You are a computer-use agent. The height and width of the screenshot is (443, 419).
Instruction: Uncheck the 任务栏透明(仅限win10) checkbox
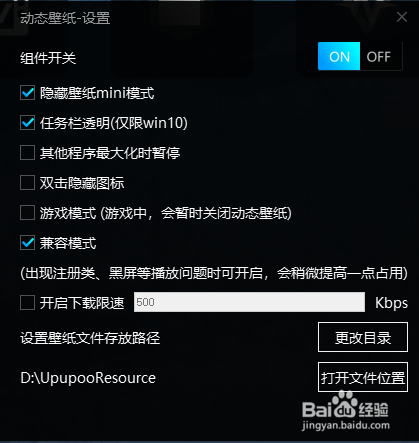[x=27, y=123]
